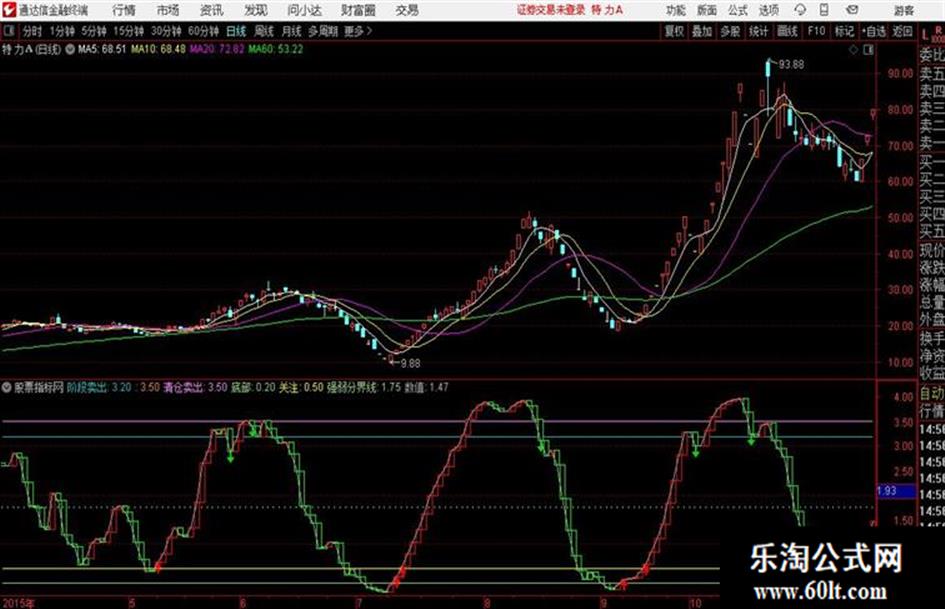Switch to 30分钟 period
This screenshot has width=945, height=609.
[x=166, y=31]
